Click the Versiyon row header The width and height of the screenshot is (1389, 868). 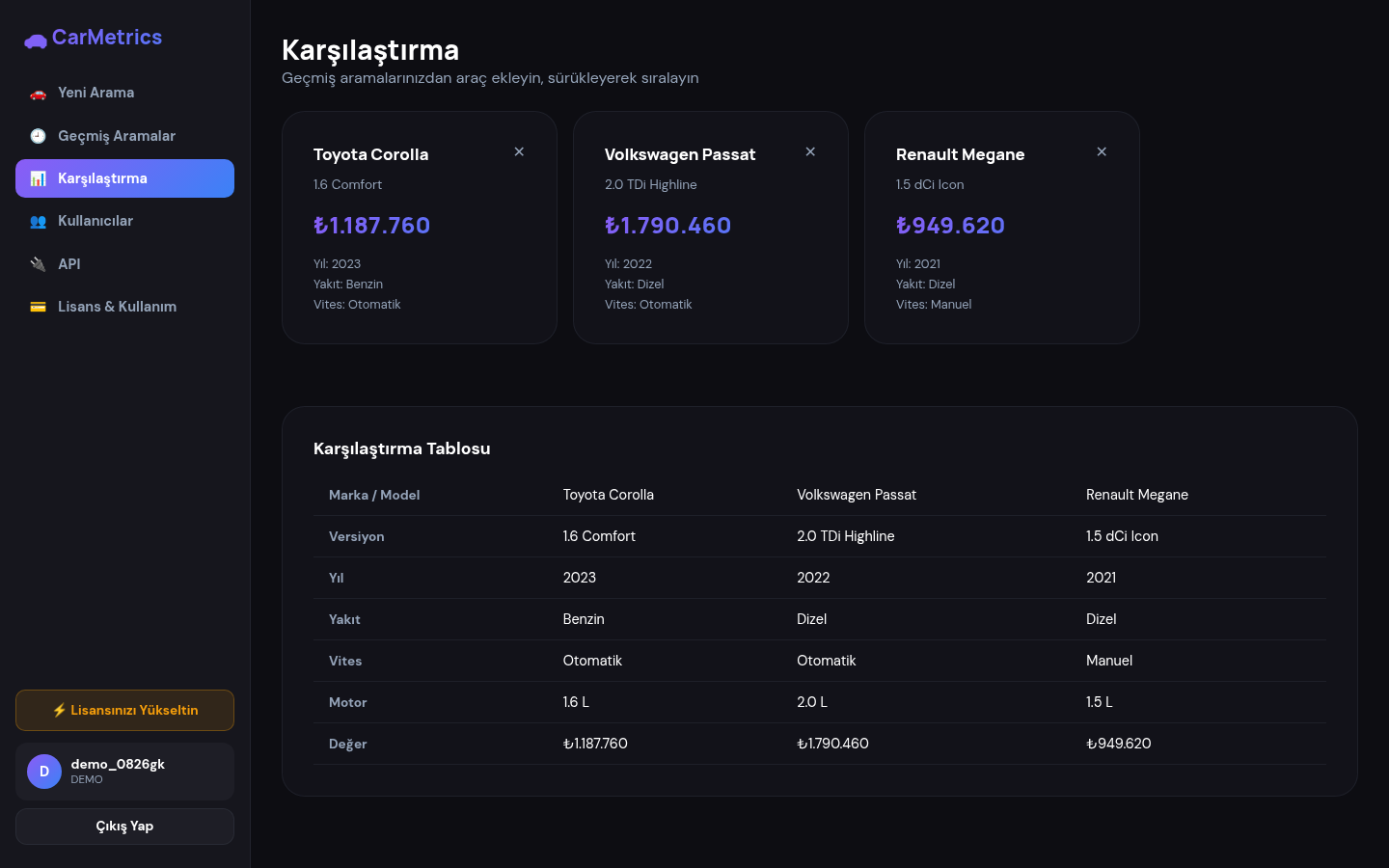tap(356, 536)
